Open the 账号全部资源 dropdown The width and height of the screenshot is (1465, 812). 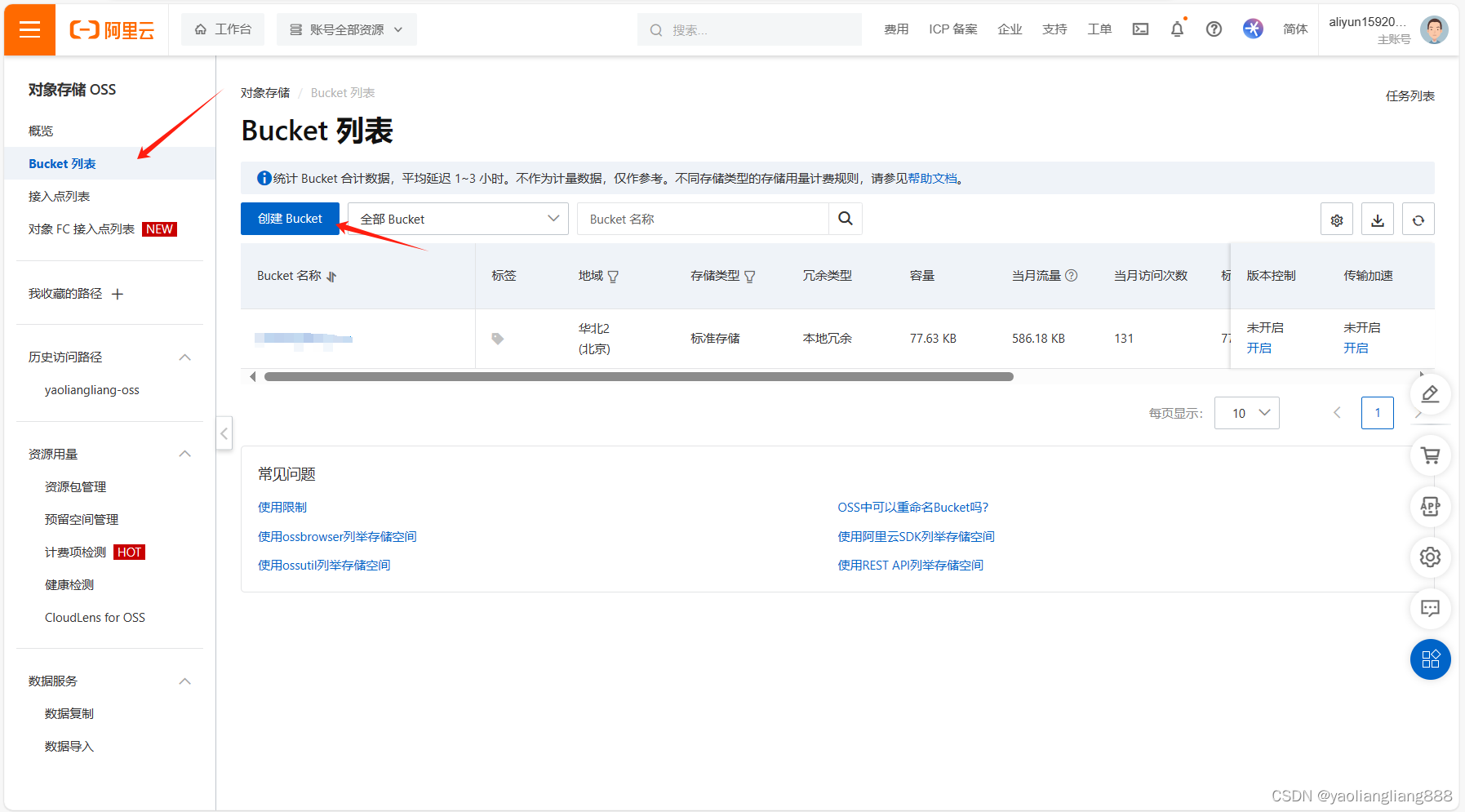(x=346, y=29)
